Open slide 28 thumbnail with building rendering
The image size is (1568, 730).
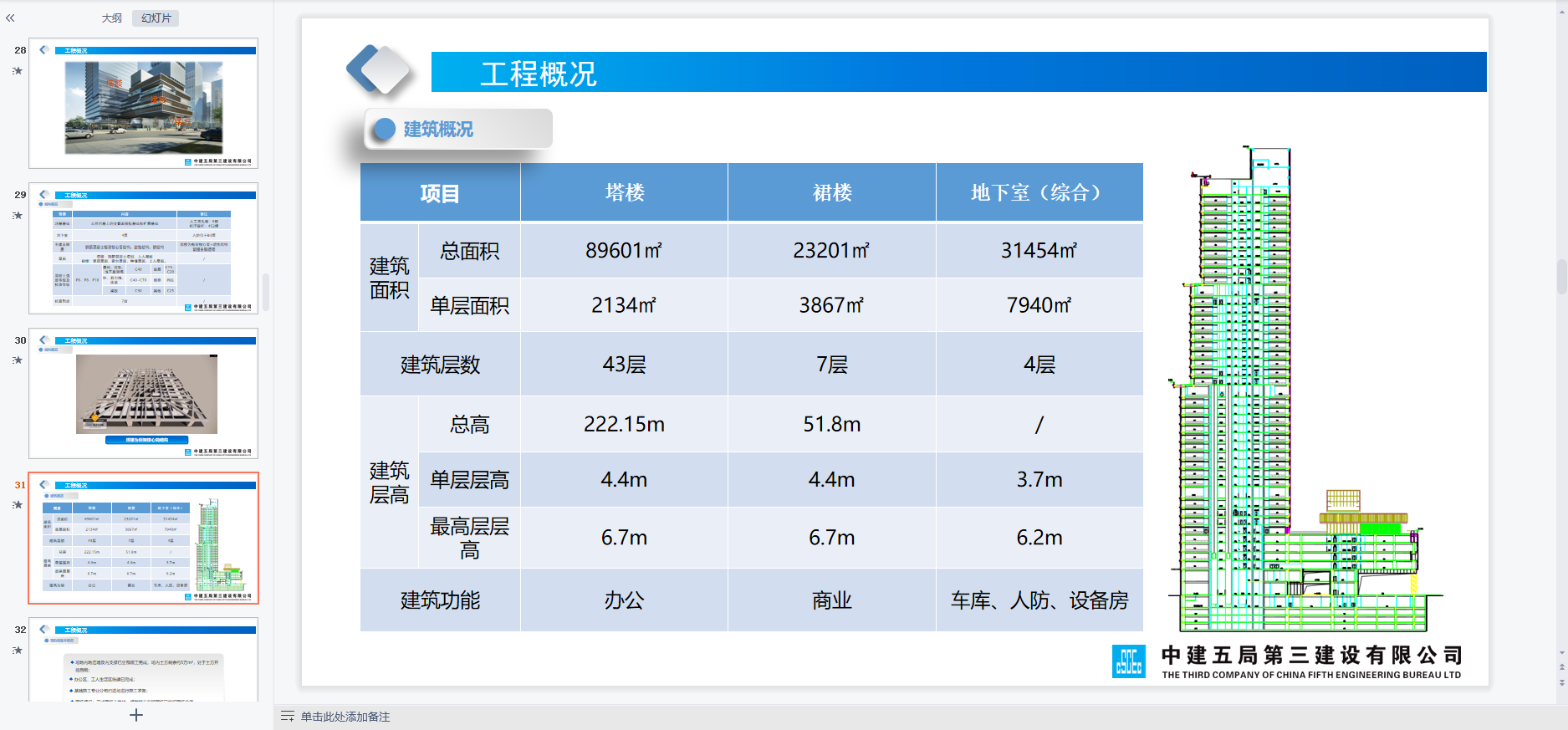click(143, 104)
